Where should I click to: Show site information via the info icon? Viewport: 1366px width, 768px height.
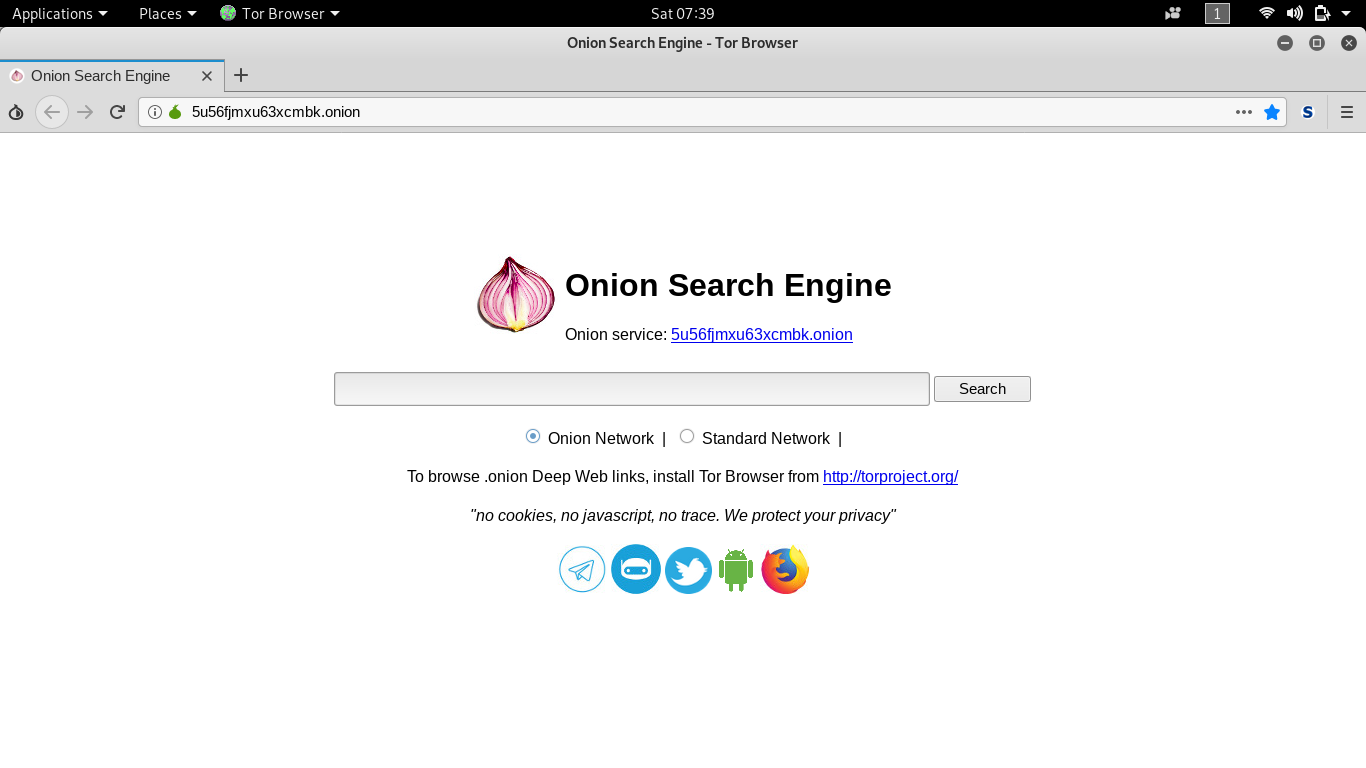[155, 112]
